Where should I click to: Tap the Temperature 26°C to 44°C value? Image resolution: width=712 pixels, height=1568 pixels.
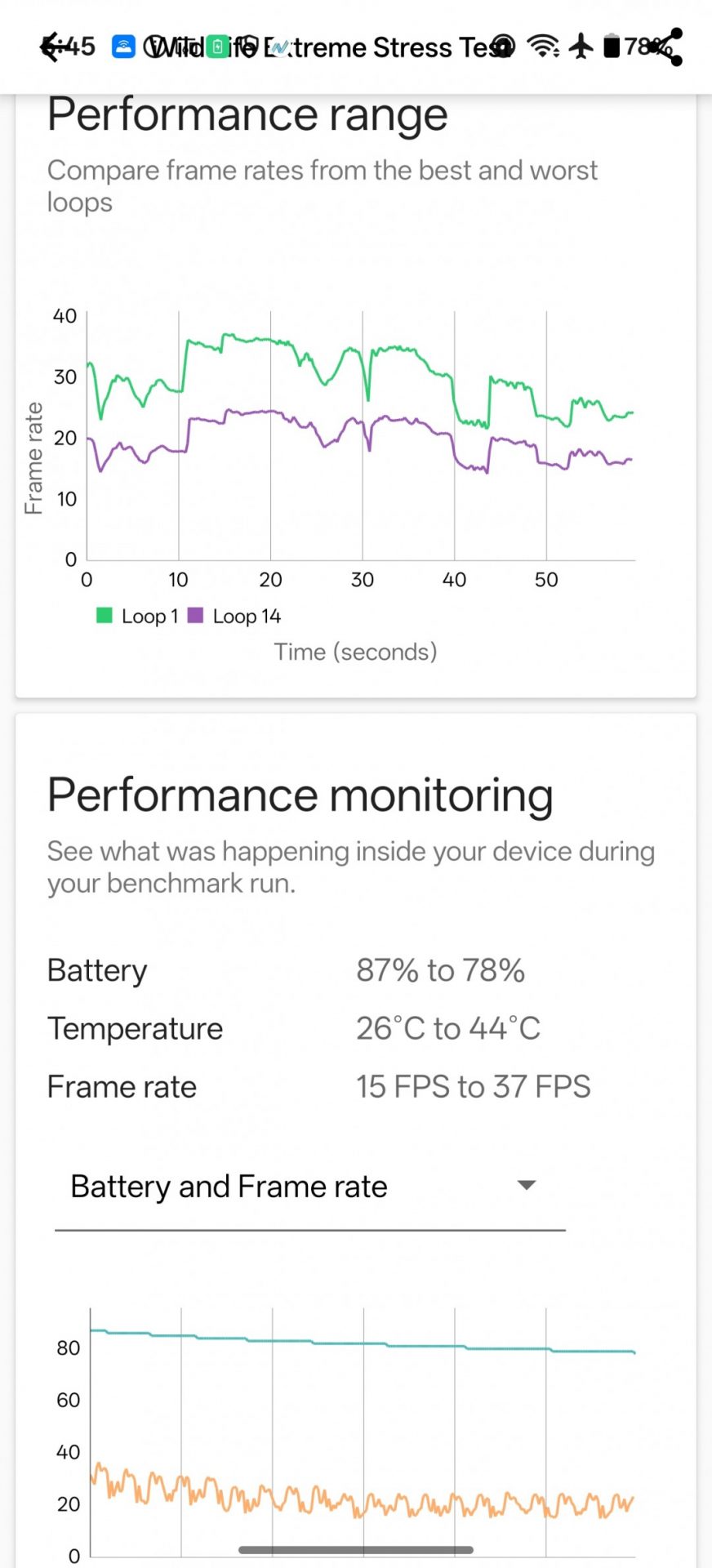coord(447,1029)
